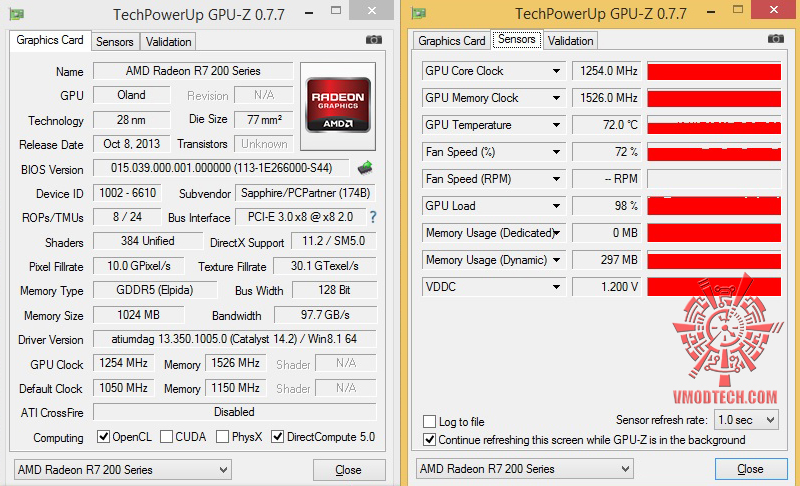
Task: Click the 1254.0 MHz core clock value
Action: coord(606,71)
